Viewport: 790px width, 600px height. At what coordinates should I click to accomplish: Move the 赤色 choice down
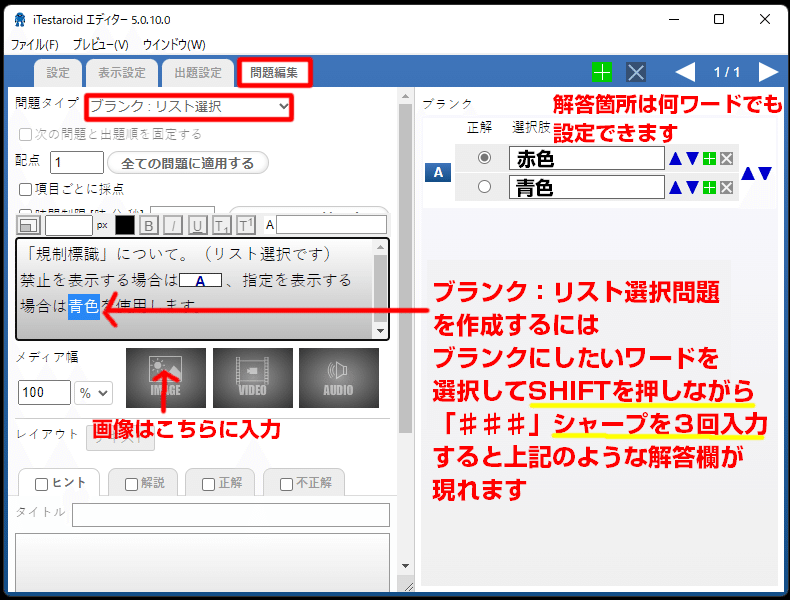[x=692, y=159]
